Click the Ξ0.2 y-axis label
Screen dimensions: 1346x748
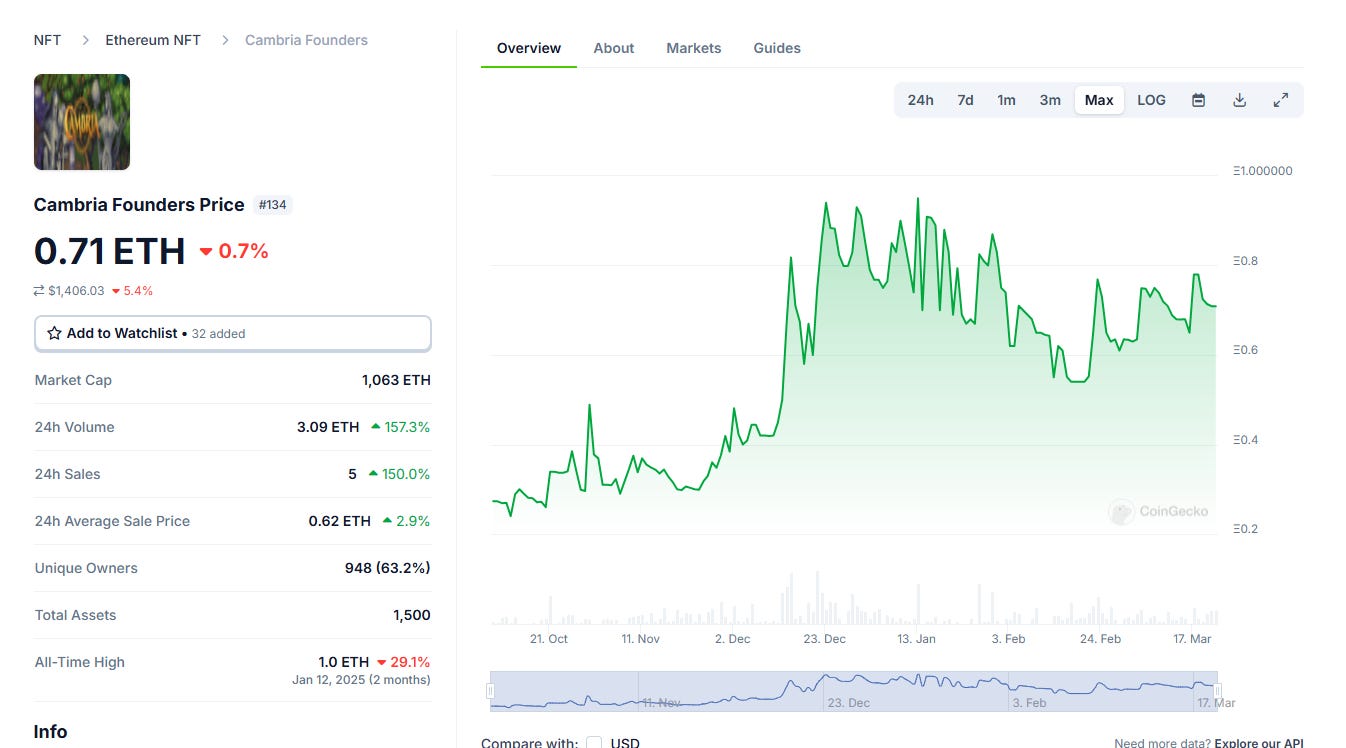tap(1246, 529)
